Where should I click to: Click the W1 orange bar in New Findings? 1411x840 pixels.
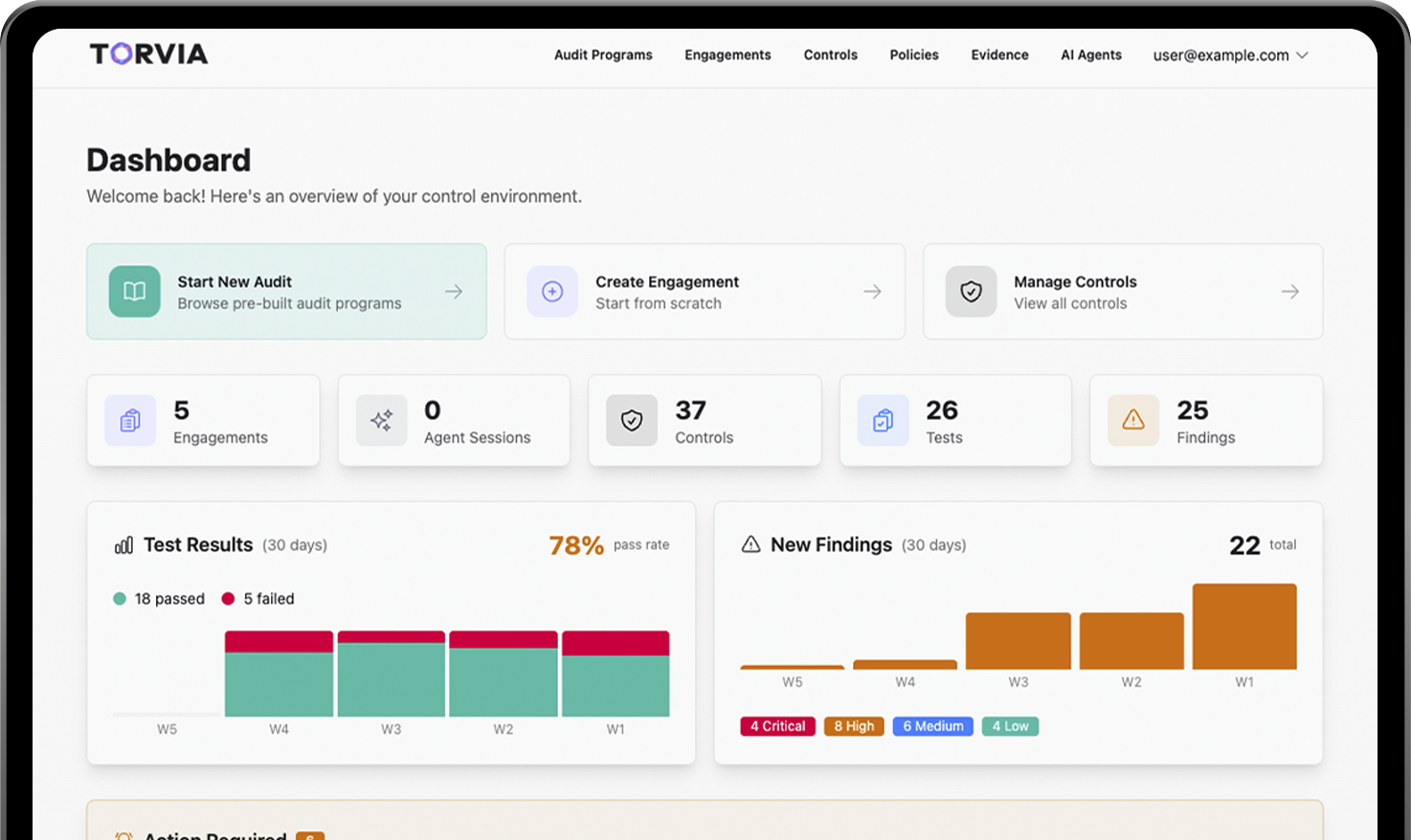pyautogui.click(x=1243, y=627)
